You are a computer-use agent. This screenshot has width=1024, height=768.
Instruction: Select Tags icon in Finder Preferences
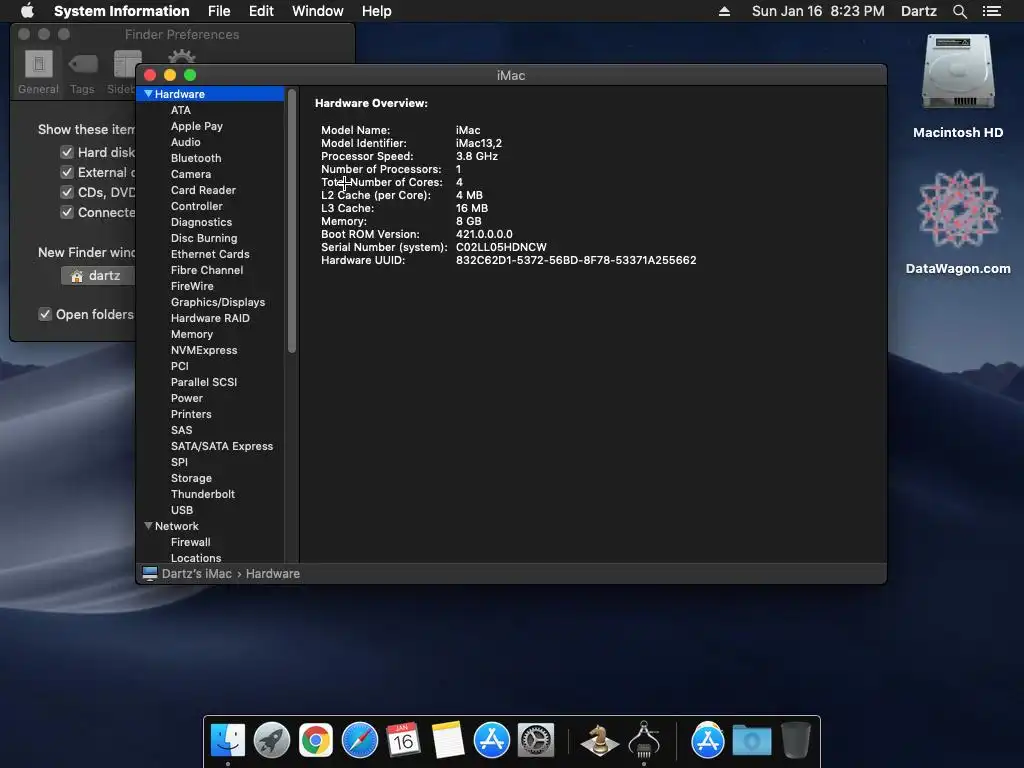(82, 72)
